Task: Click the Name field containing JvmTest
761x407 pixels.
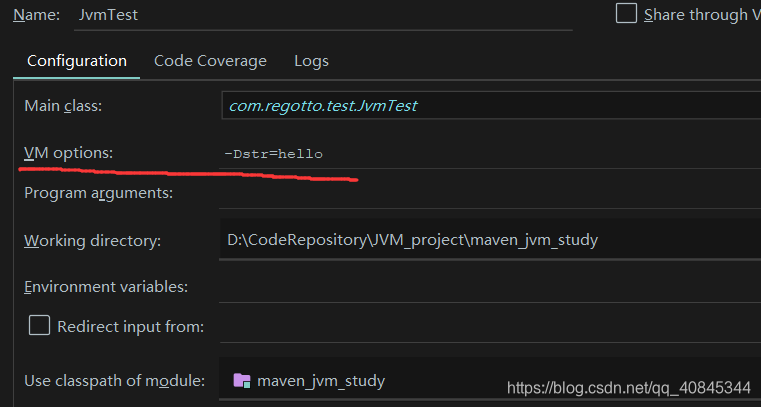Action: pyautogui.click(x=323, y=15)
